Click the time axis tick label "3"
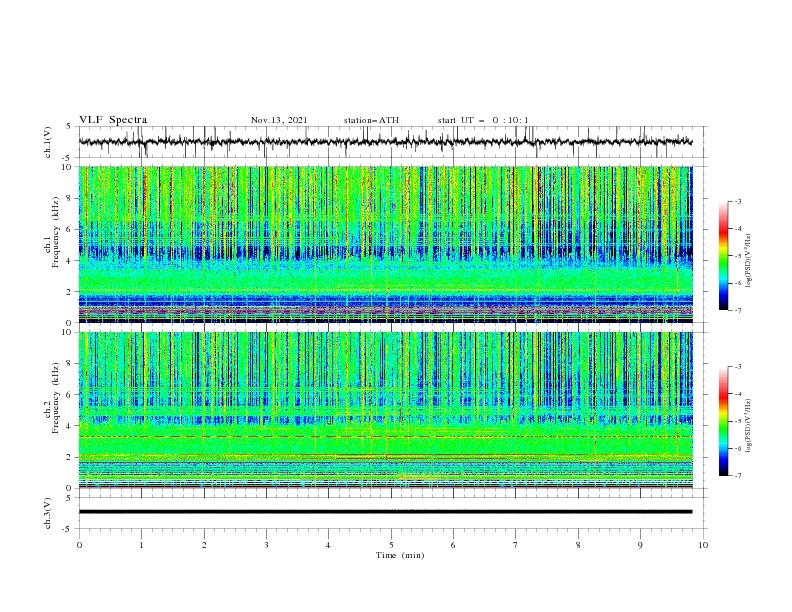Image resolution: width=792 pixels, height=612 pixels. (266, 545)
